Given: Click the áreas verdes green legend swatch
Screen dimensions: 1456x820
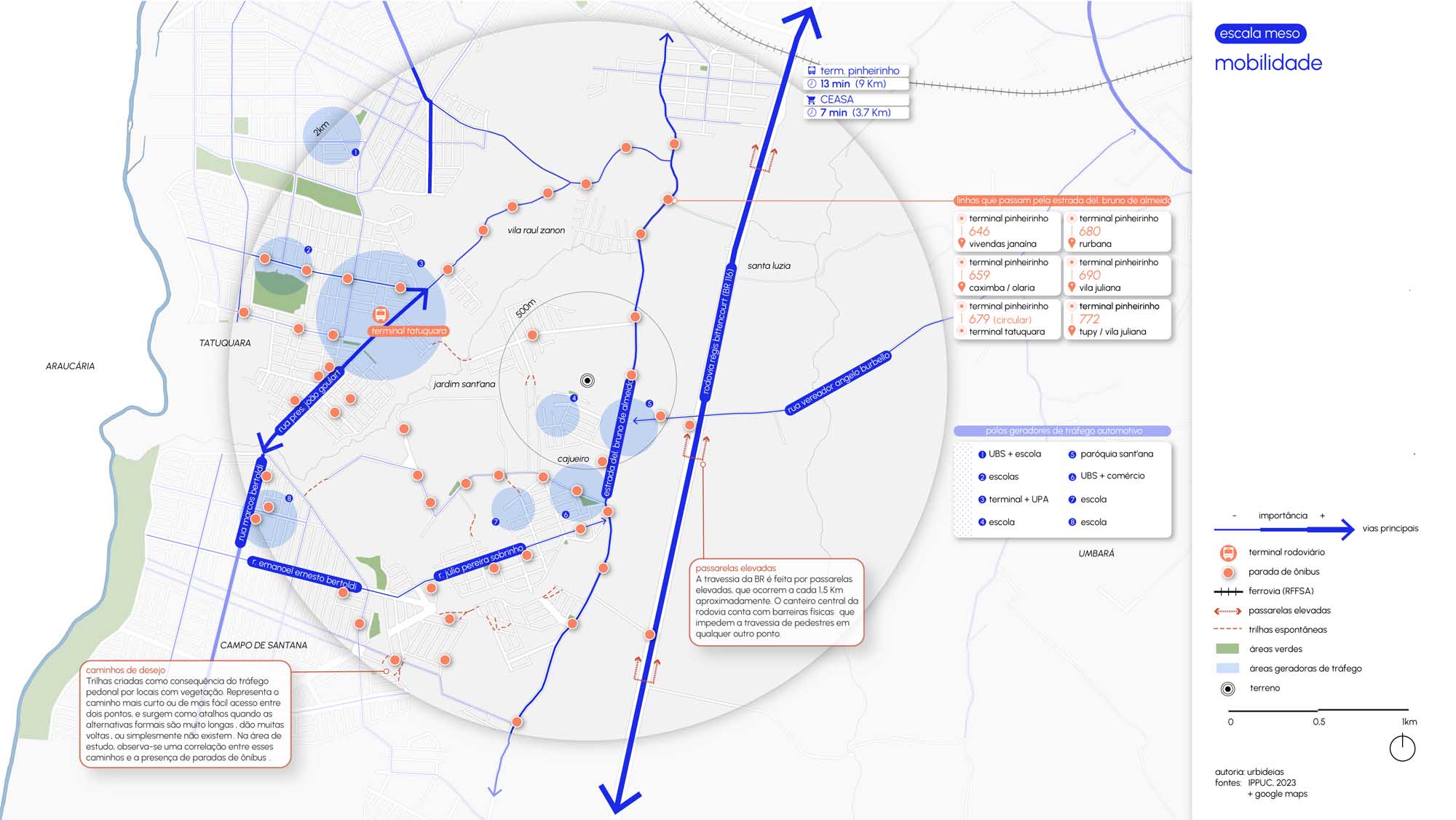Looking at the screenshot, I should tap(1227, 649).
